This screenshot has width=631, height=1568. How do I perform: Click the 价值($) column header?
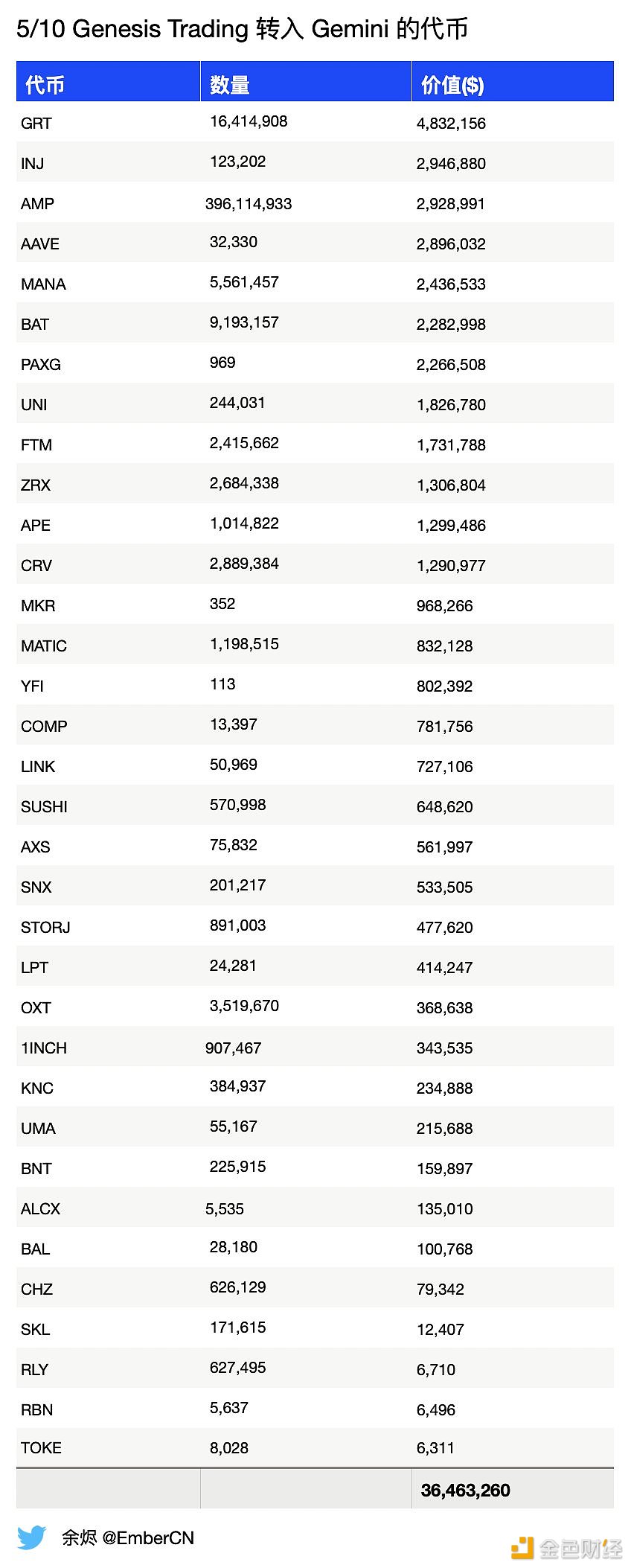coord(452,85)
